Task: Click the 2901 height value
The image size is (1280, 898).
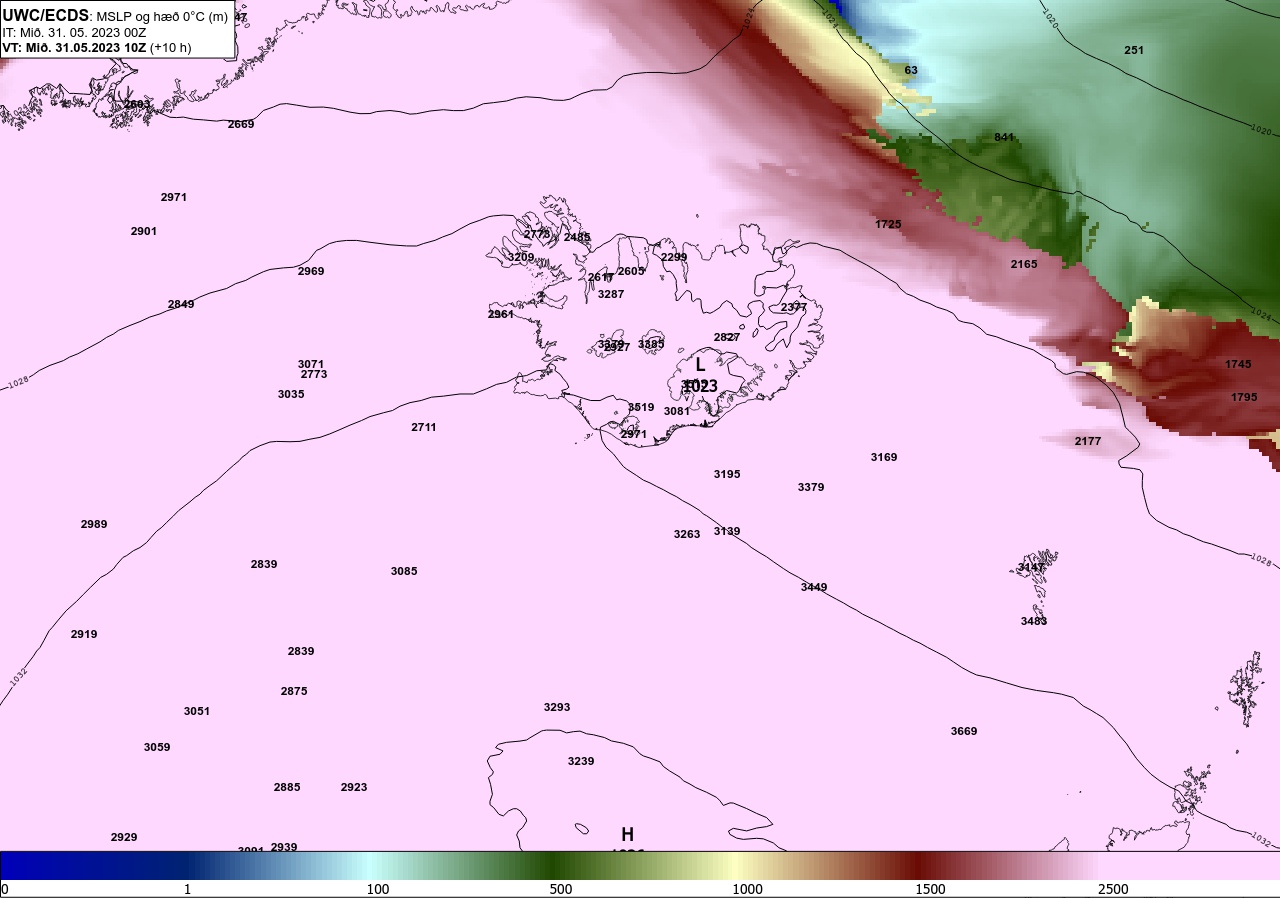Action: (x=144, y=231)
